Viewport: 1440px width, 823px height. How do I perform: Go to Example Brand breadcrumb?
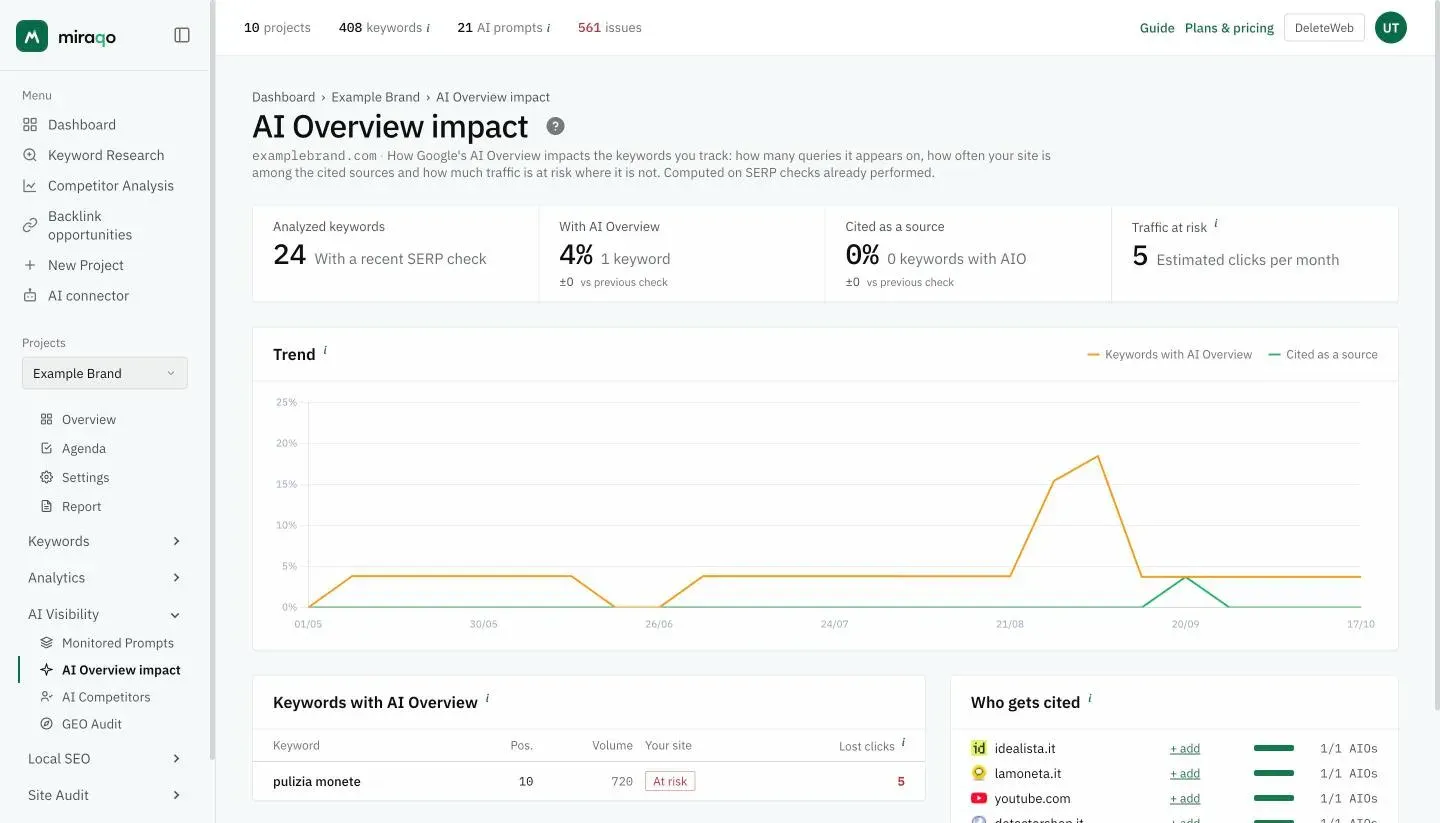pyautogui.click(x=375, y=97)
